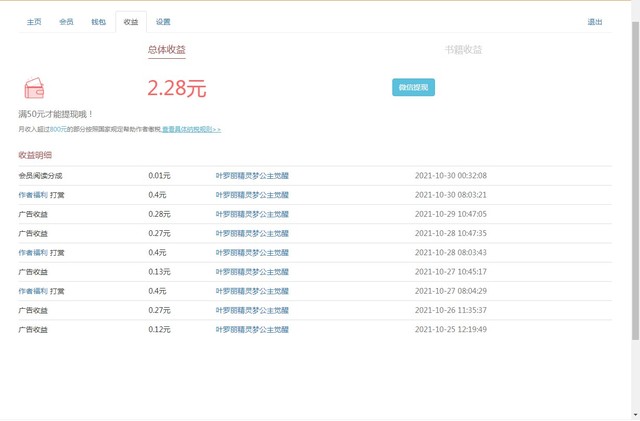Click the red wallet icon
640x421 pixels.
pos(33,87)
